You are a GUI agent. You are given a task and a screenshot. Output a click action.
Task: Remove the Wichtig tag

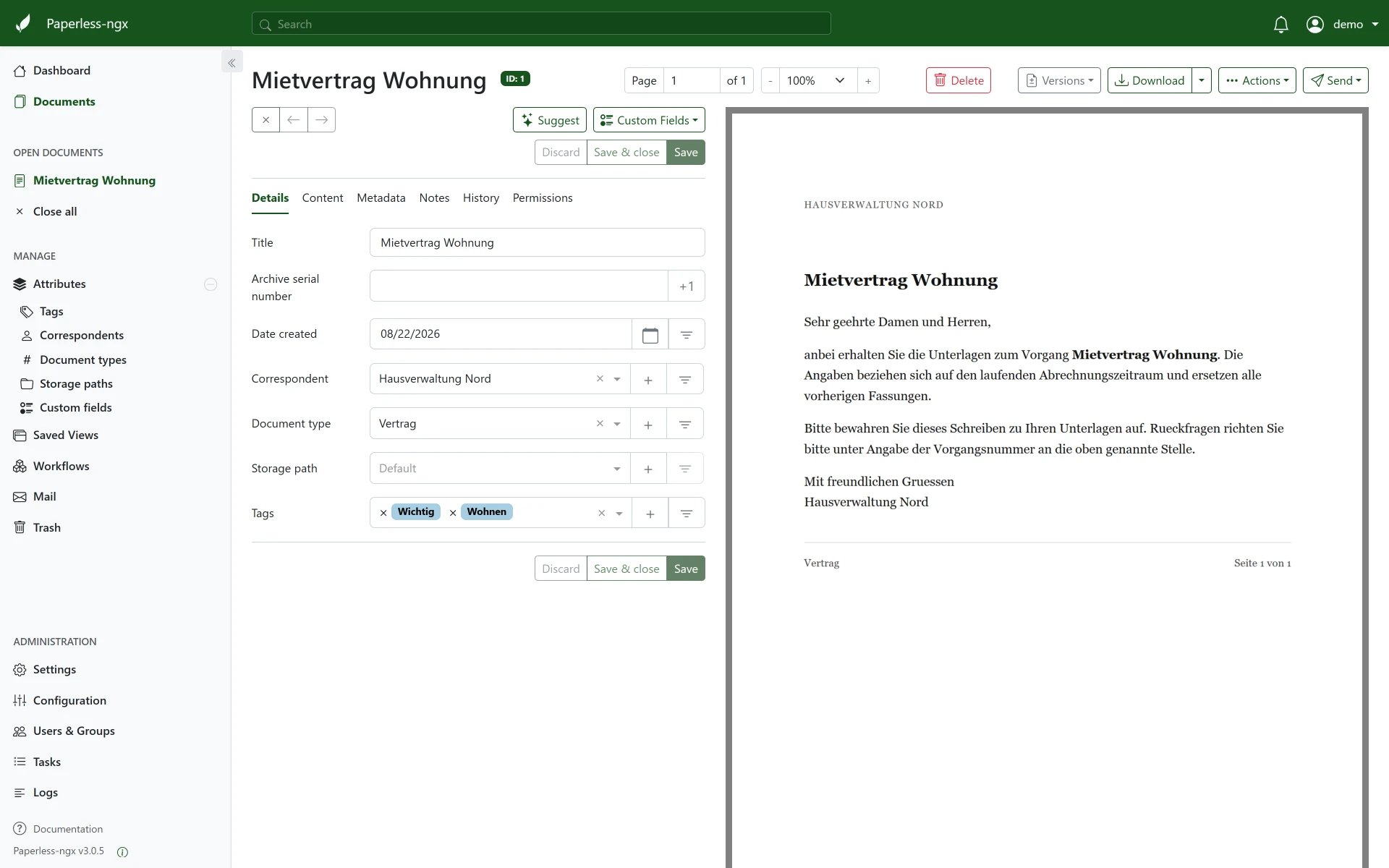(x=383, y=513)
